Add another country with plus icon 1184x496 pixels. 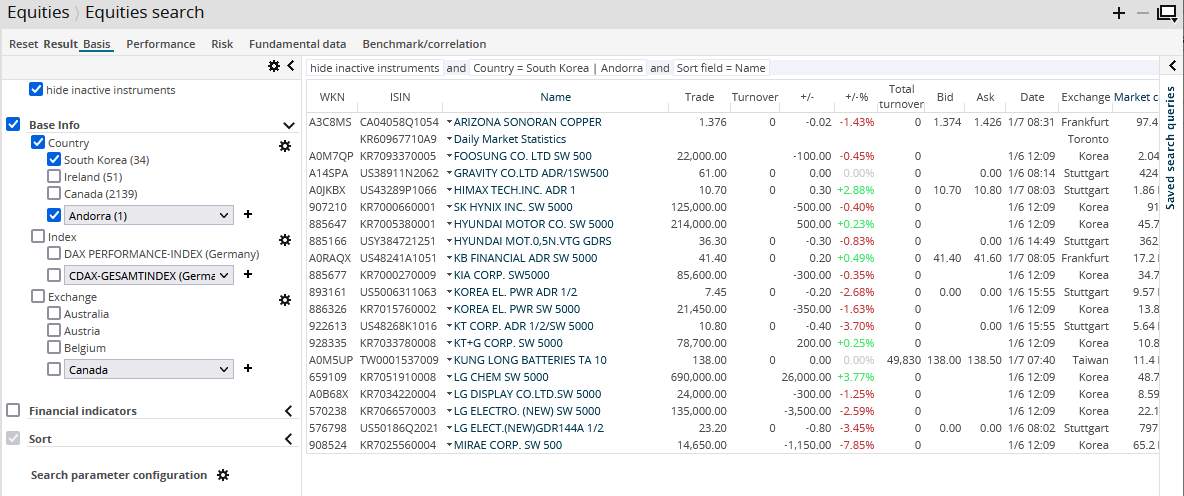pyautogui.click(x=248, y=214)
